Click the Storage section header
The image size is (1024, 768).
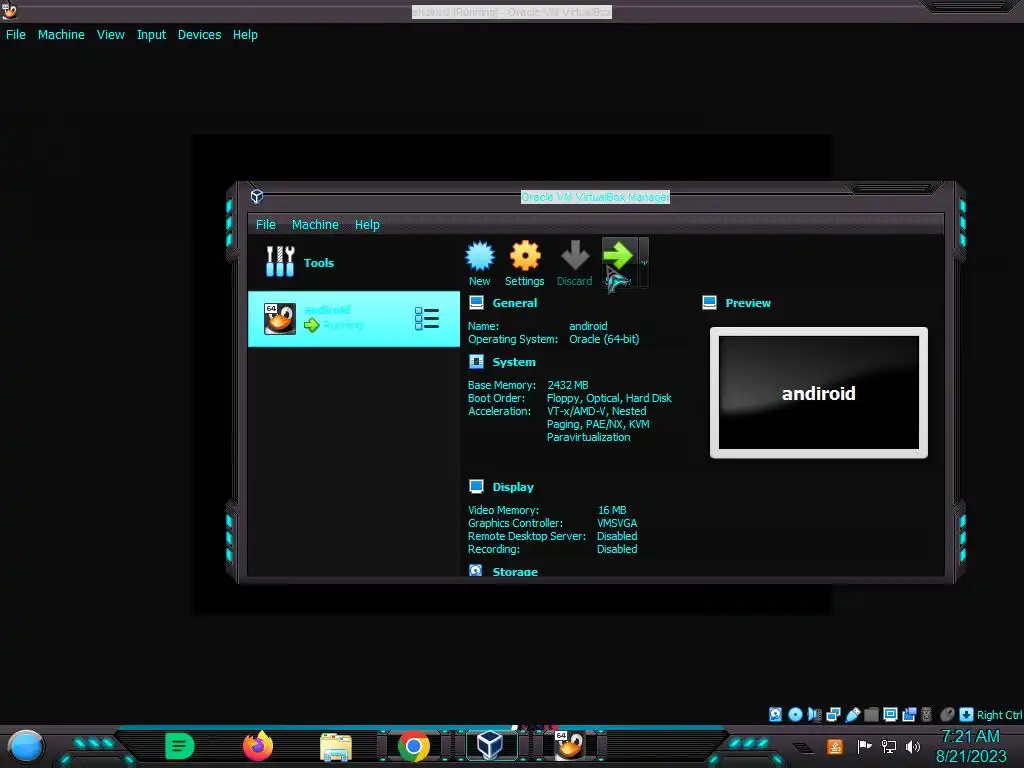(515, 571)
